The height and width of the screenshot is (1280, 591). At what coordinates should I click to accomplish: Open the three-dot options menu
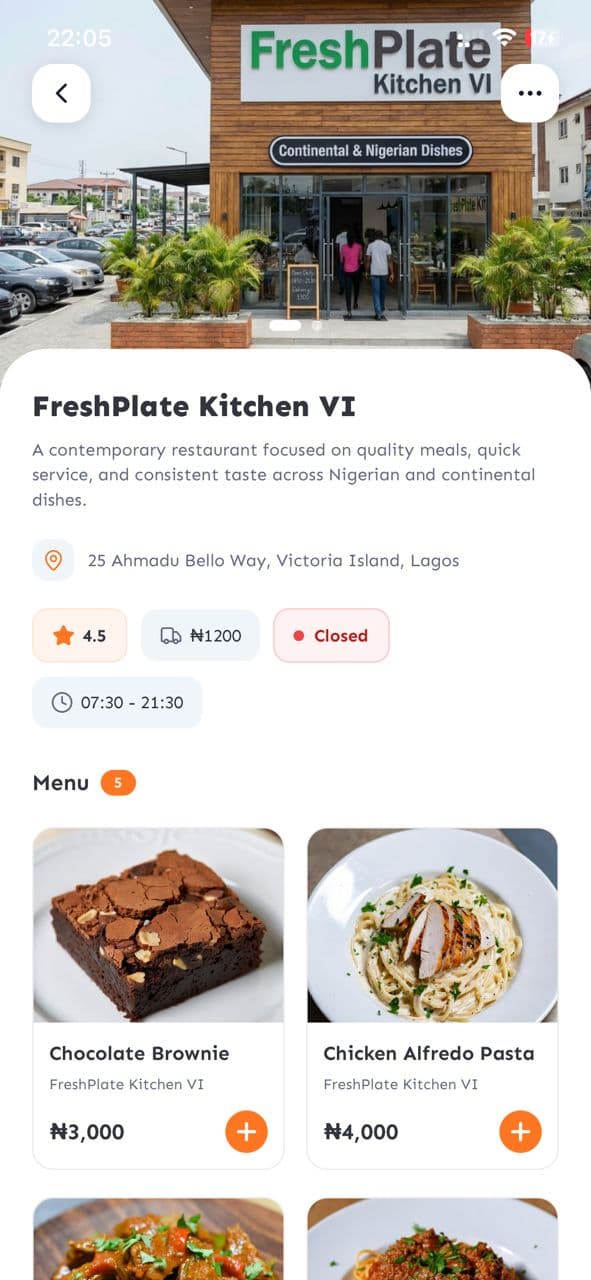pyautogui.click(x=530, y=92)
